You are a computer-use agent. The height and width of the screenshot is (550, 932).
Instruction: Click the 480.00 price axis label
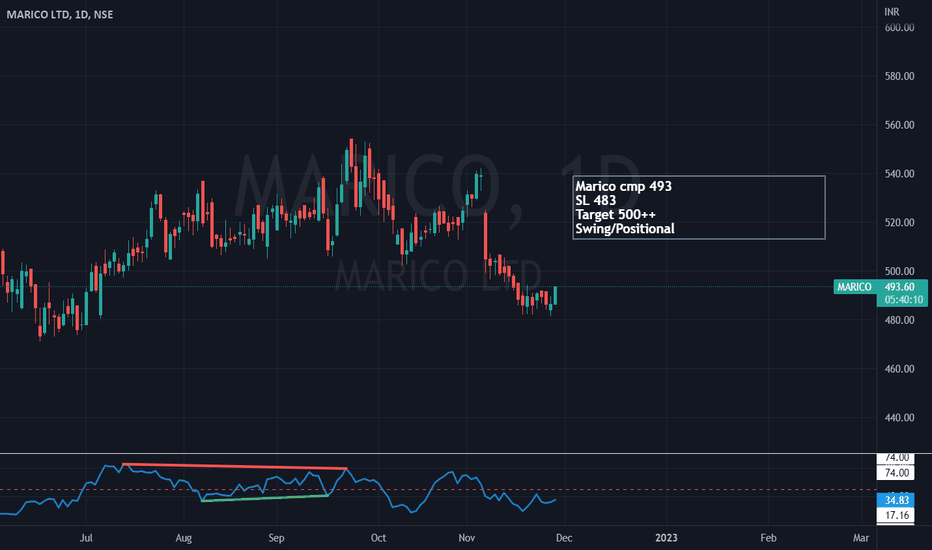tap(899, 320)
